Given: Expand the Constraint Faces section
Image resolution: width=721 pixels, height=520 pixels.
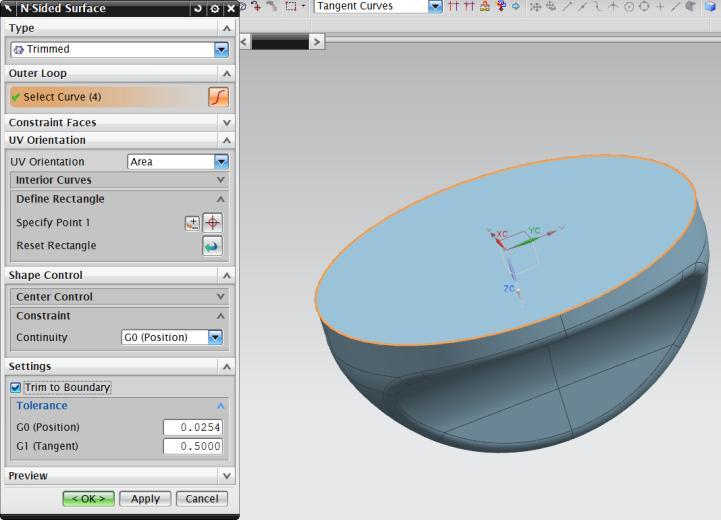Looking at the screenshot, I should click(x=226, y=123).
